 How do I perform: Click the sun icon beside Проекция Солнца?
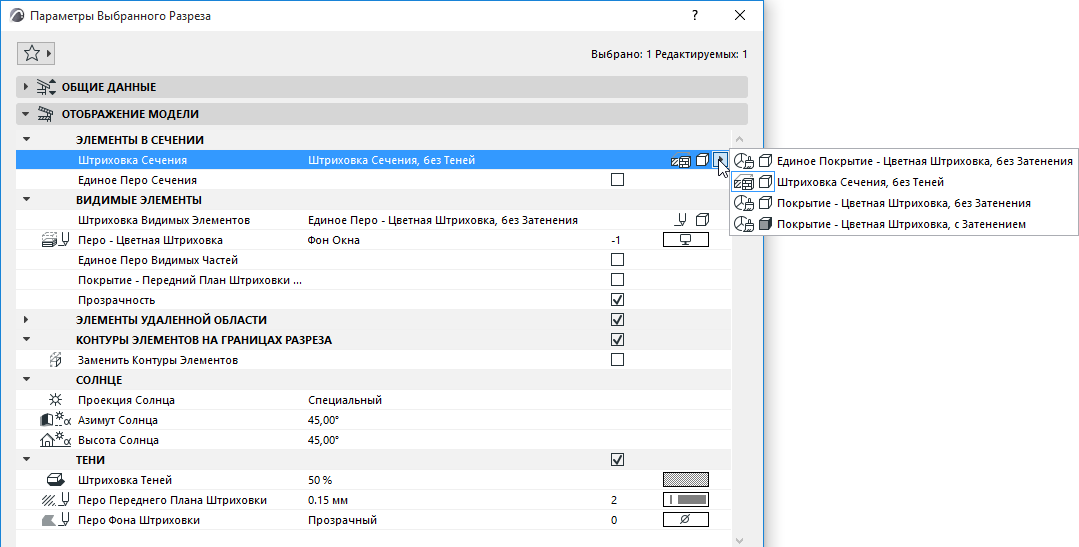[56, 400]
